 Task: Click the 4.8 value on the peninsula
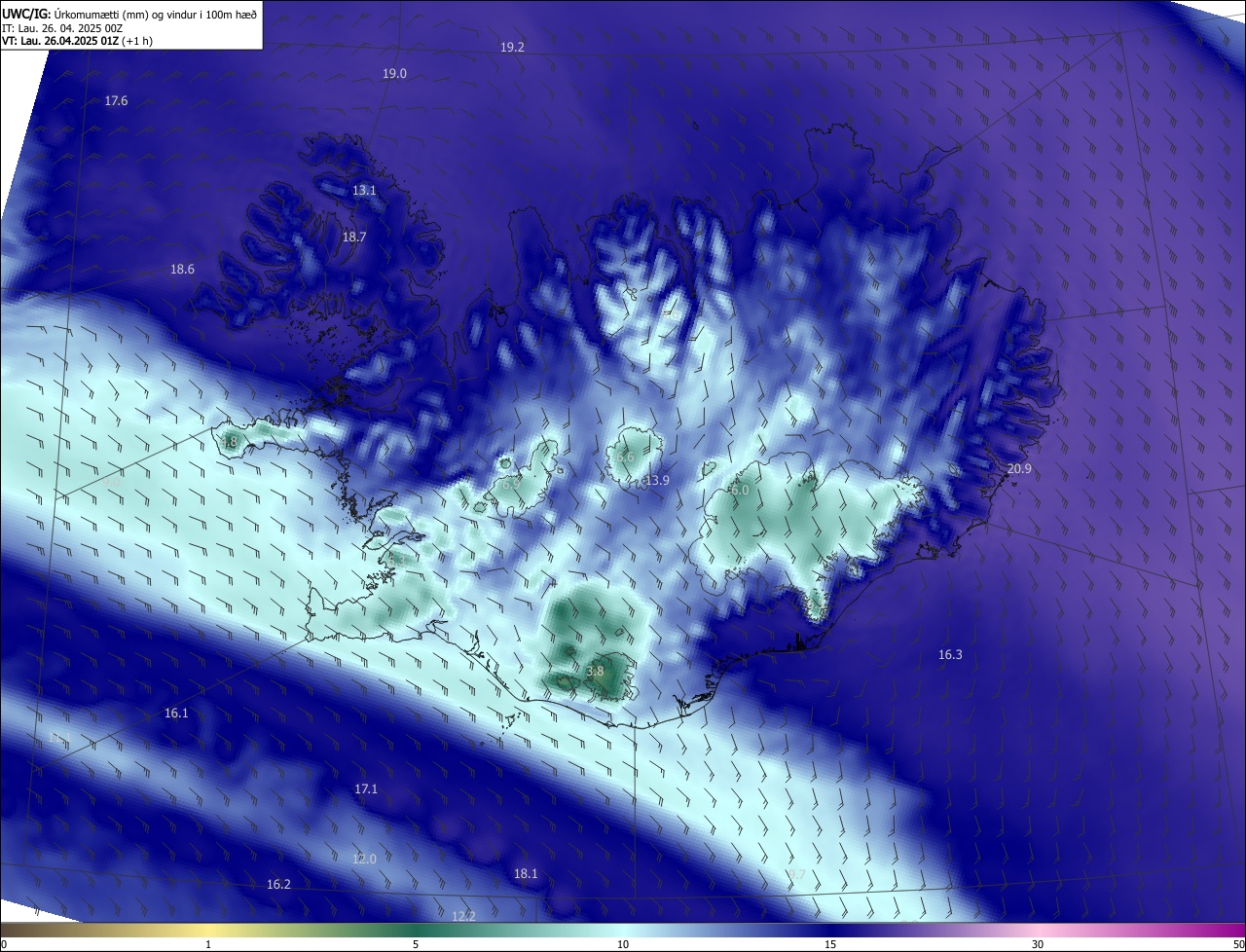[229, 443]
